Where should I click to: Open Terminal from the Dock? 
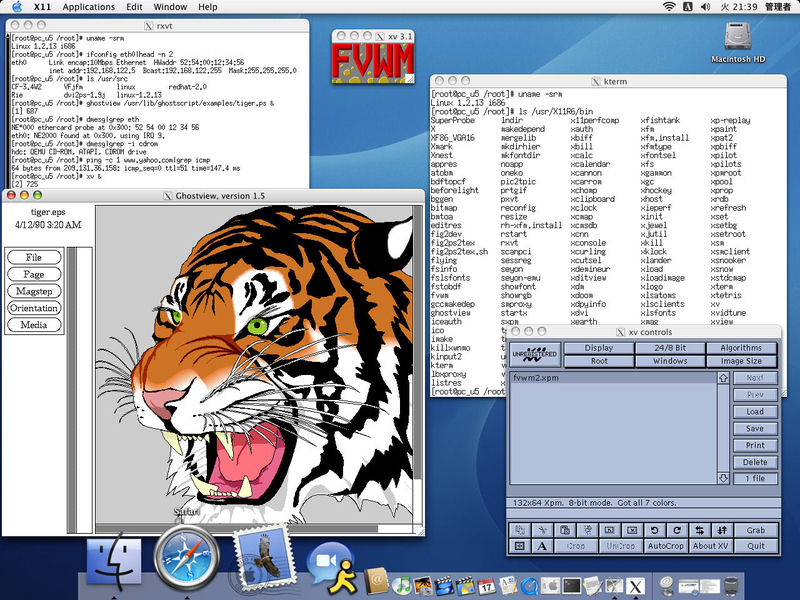(571, 585)
